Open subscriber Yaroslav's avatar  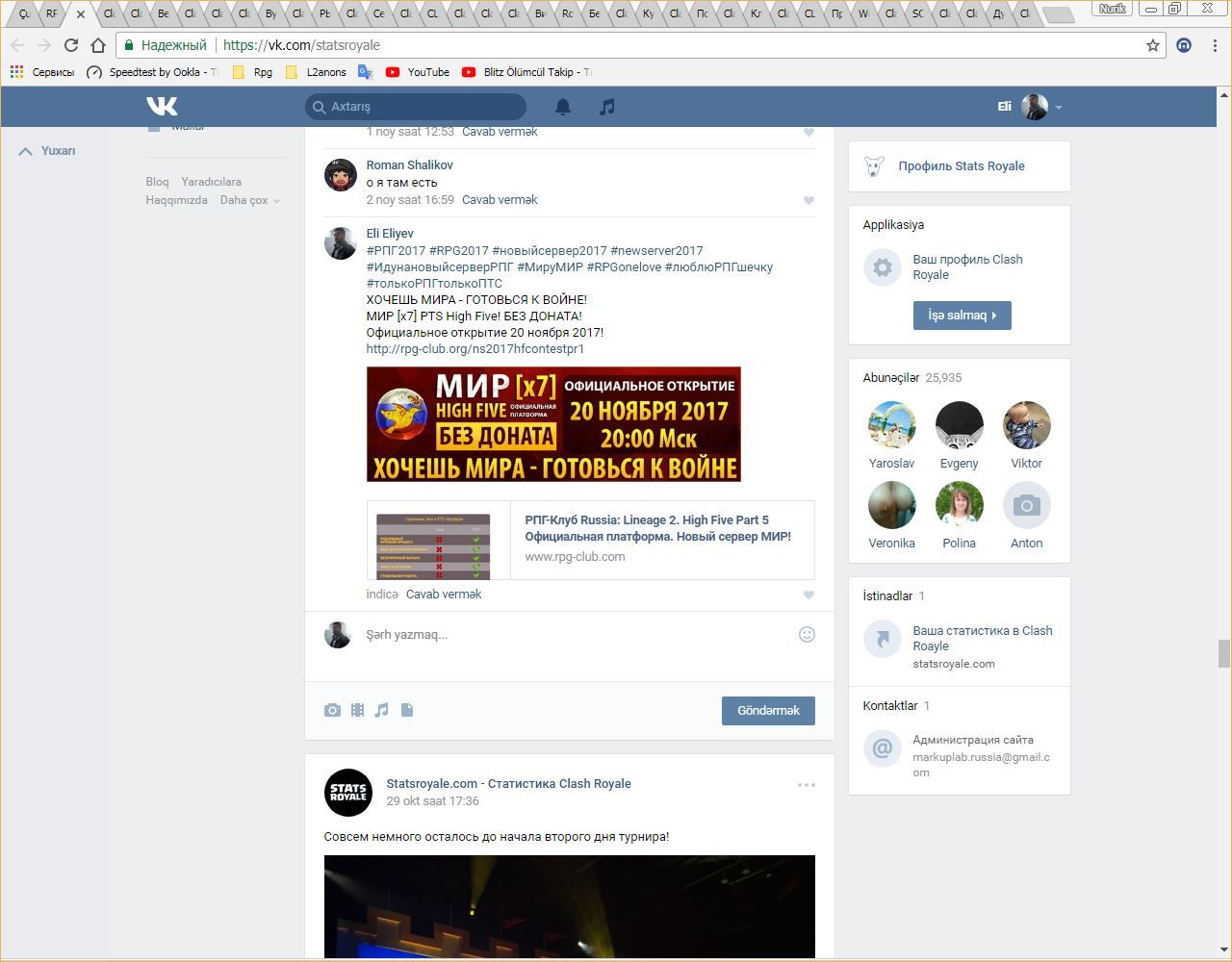coord(891,425)
